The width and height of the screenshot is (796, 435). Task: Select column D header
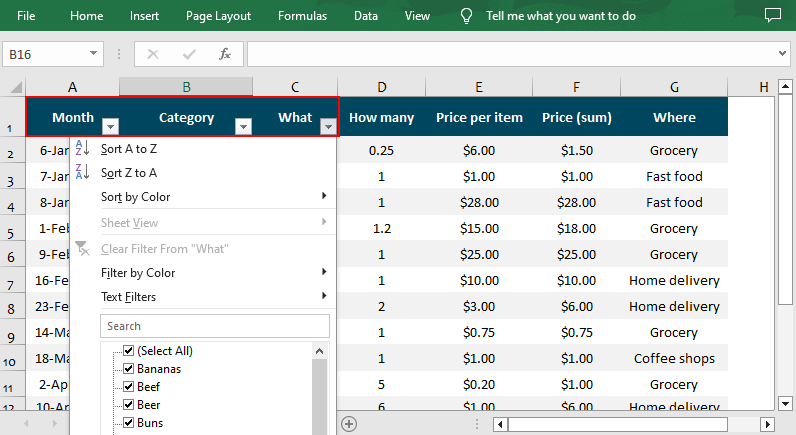click(382, 87)
